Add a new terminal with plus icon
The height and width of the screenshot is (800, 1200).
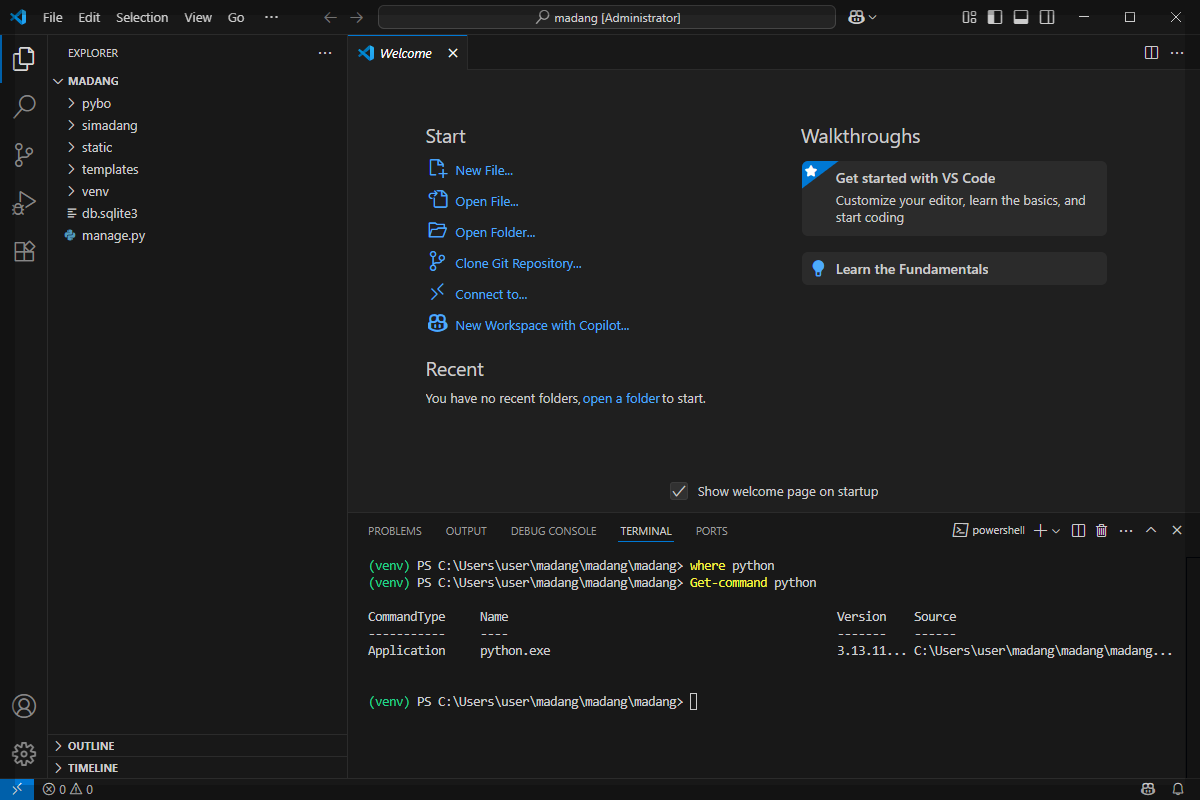pyautogui.click(x=1040, y=530)
